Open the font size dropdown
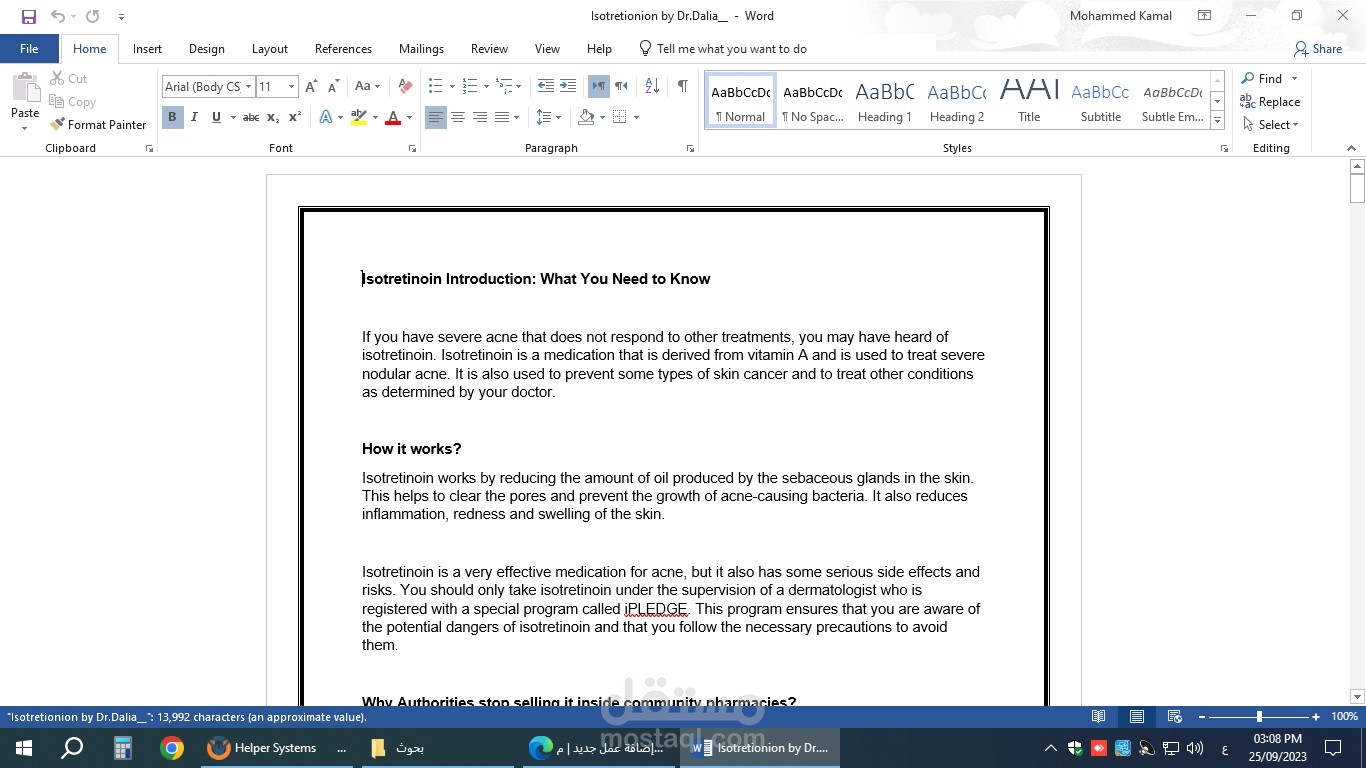The image size is (1366, 768). click(x=291, y=87)
